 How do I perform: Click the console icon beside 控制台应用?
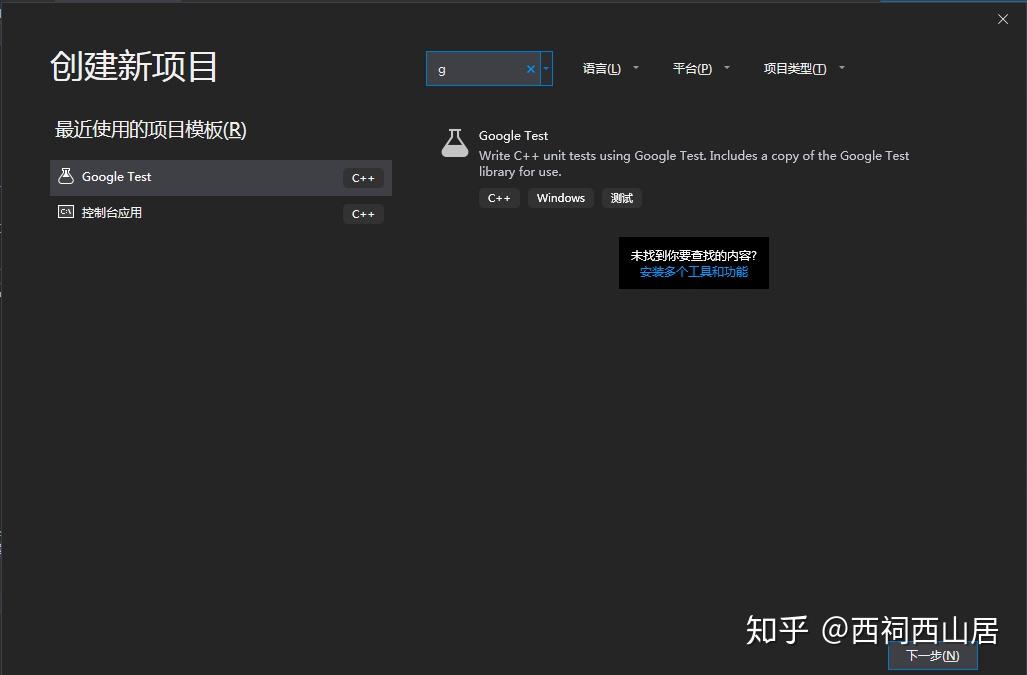click(x=66, y=211)
